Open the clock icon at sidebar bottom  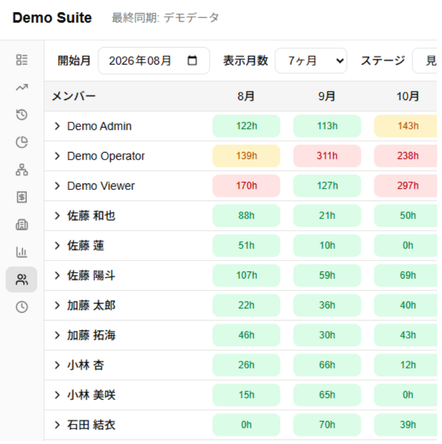point(22,307)
